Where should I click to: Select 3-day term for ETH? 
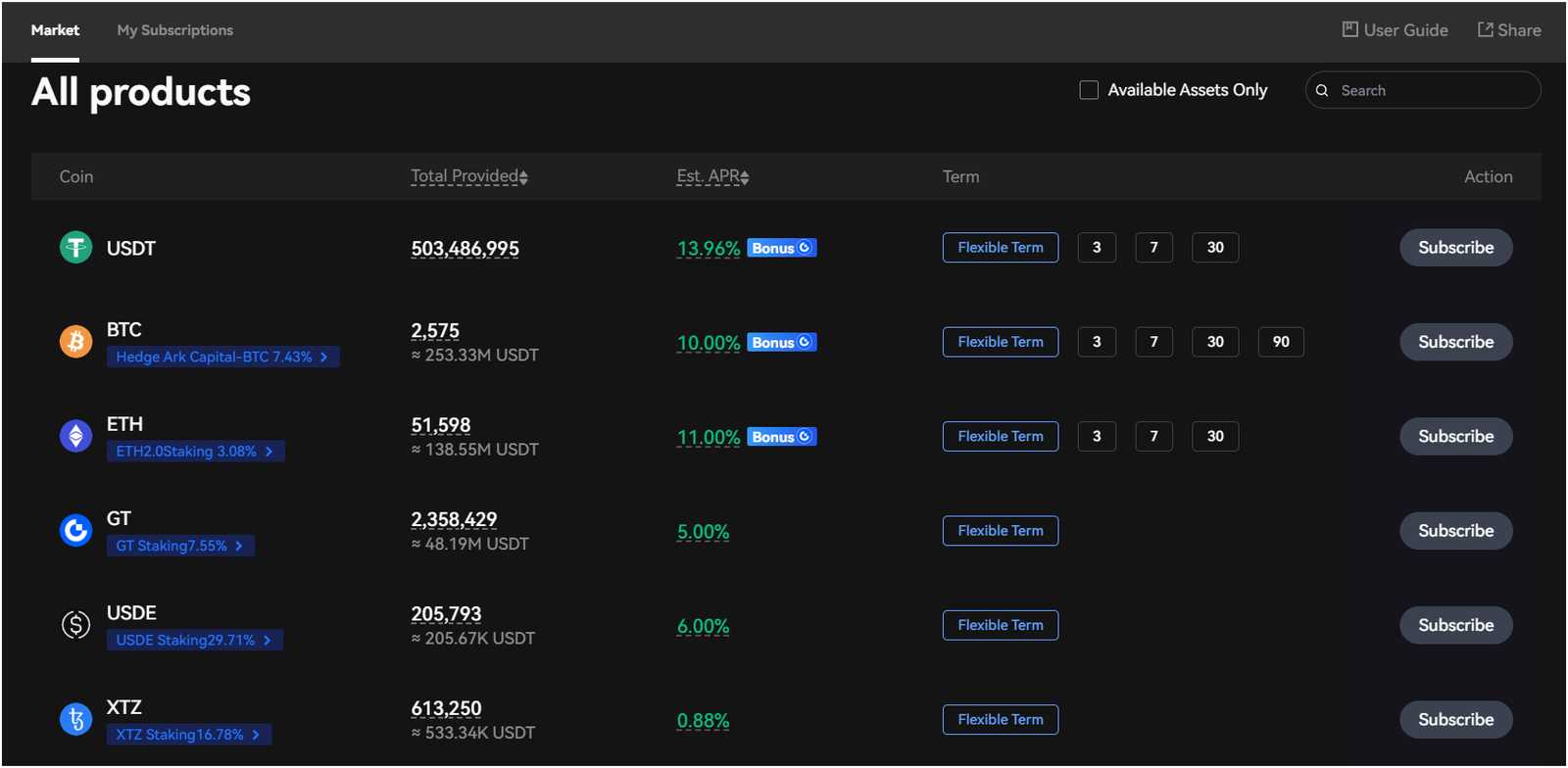pyautogui.click(x=1097, y=436)
